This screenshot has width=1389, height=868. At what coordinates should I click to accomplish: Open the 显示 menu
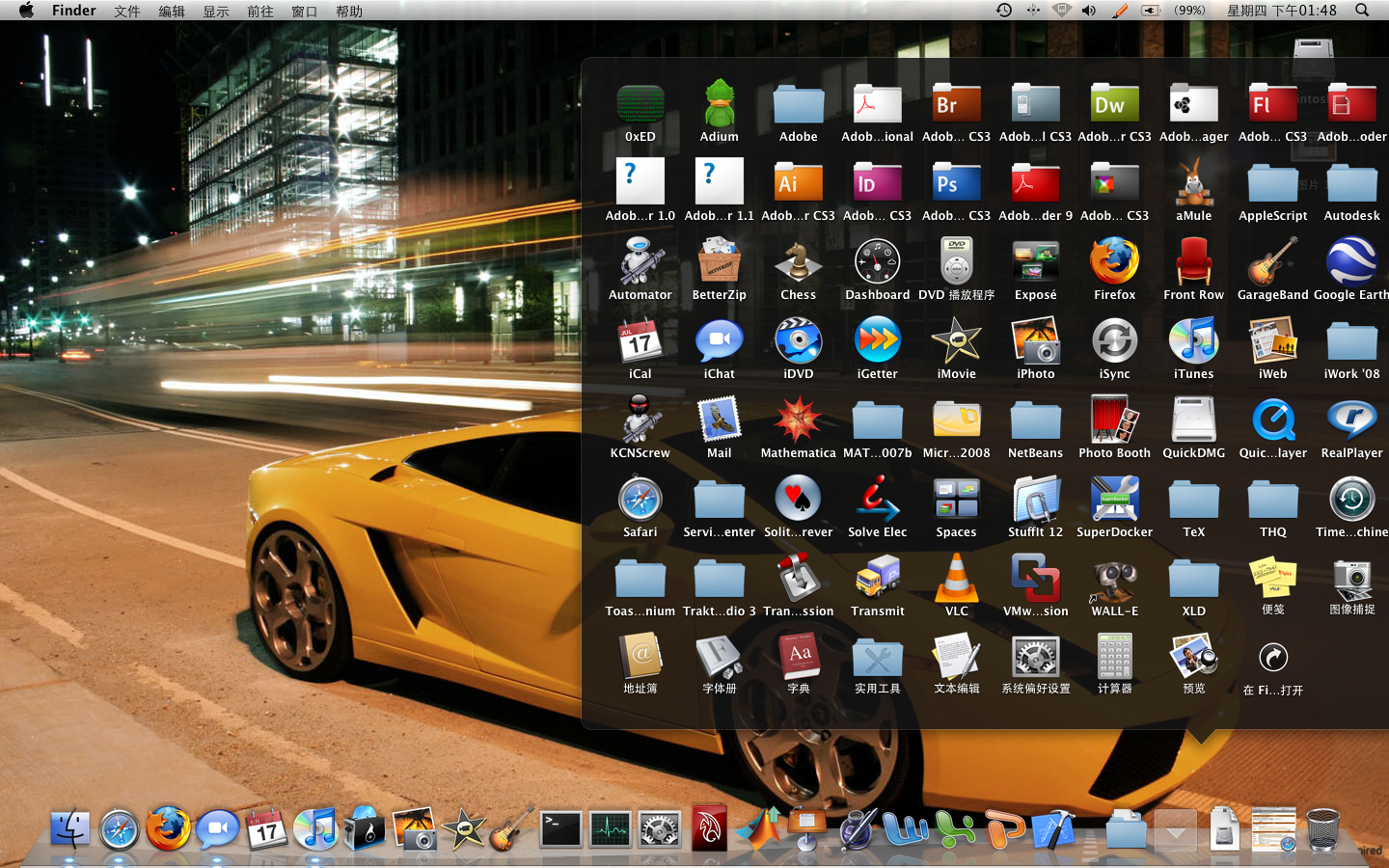point(216,11)
